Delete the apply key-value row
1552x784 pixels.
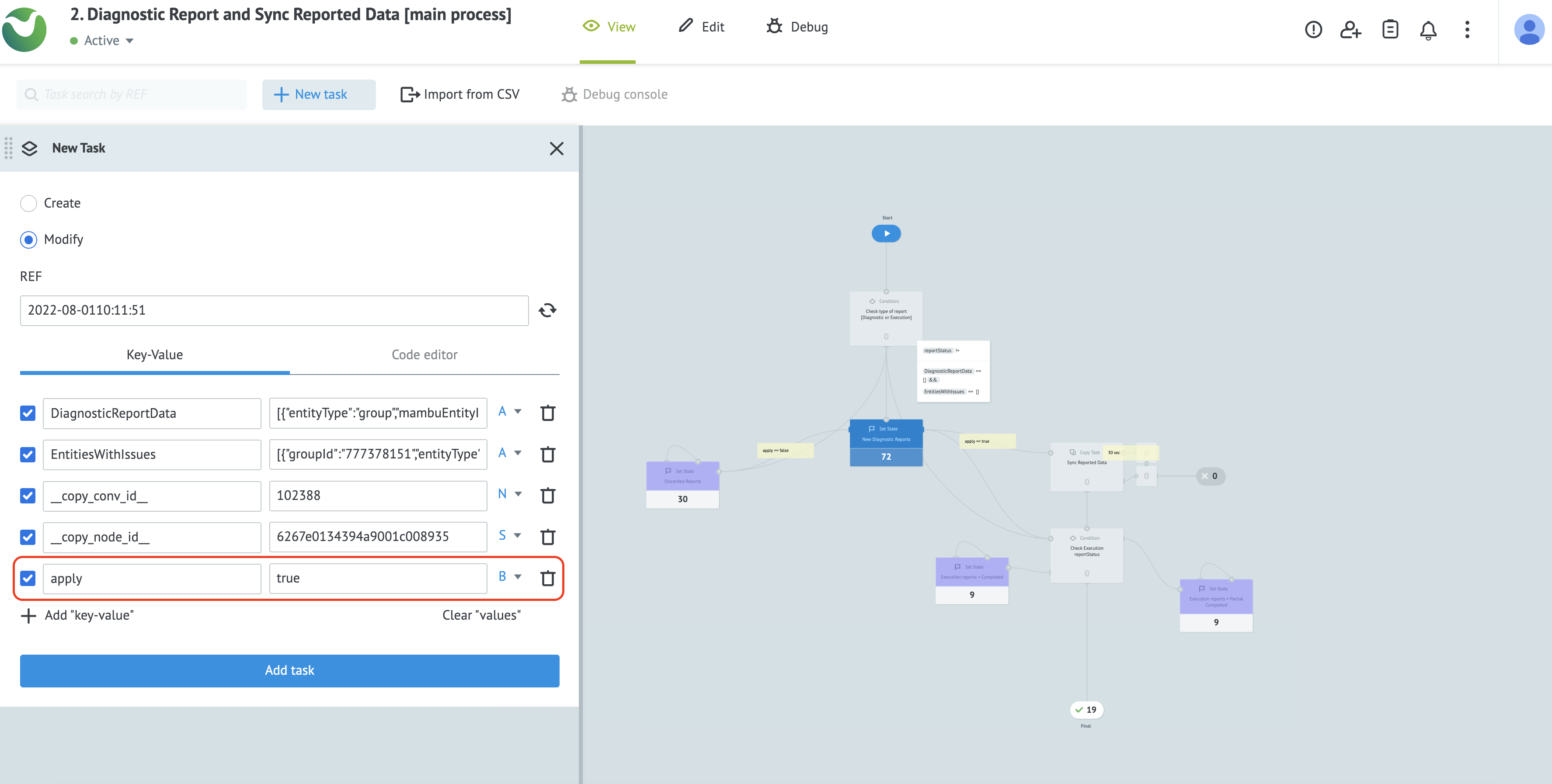coord(547,578)
